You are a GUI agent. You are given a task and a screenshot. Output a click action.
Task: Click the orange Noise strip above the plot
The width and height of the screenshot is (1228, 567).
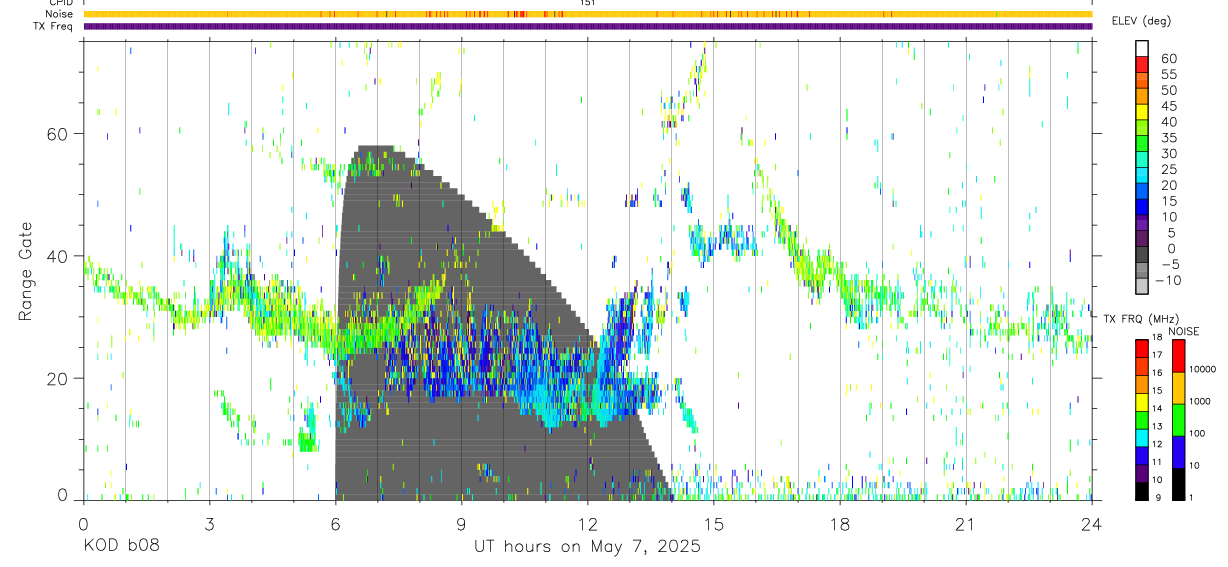click(x=587, y=14)
